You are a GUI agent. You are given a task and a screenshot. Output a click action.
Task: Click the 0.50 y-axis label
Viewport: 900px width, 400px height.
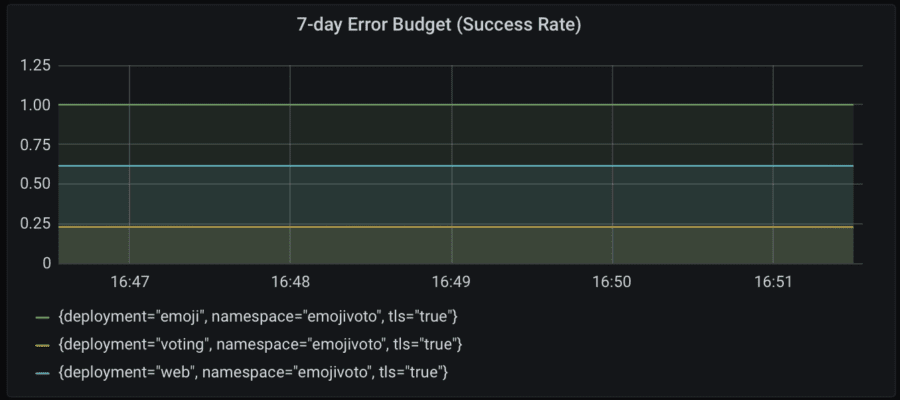[36, 184]
